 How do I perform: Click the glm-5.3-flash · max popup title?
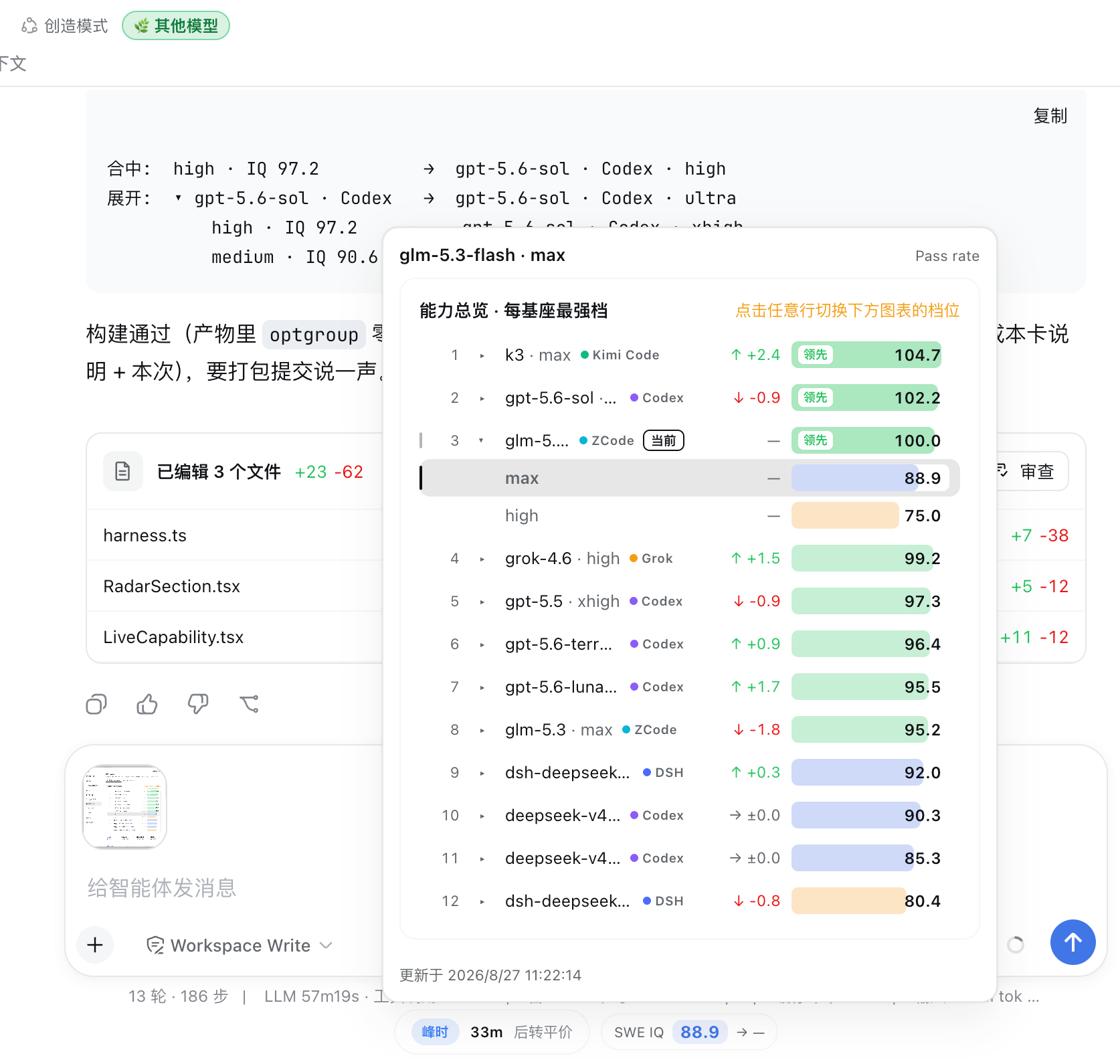click(x=482, y=255)
